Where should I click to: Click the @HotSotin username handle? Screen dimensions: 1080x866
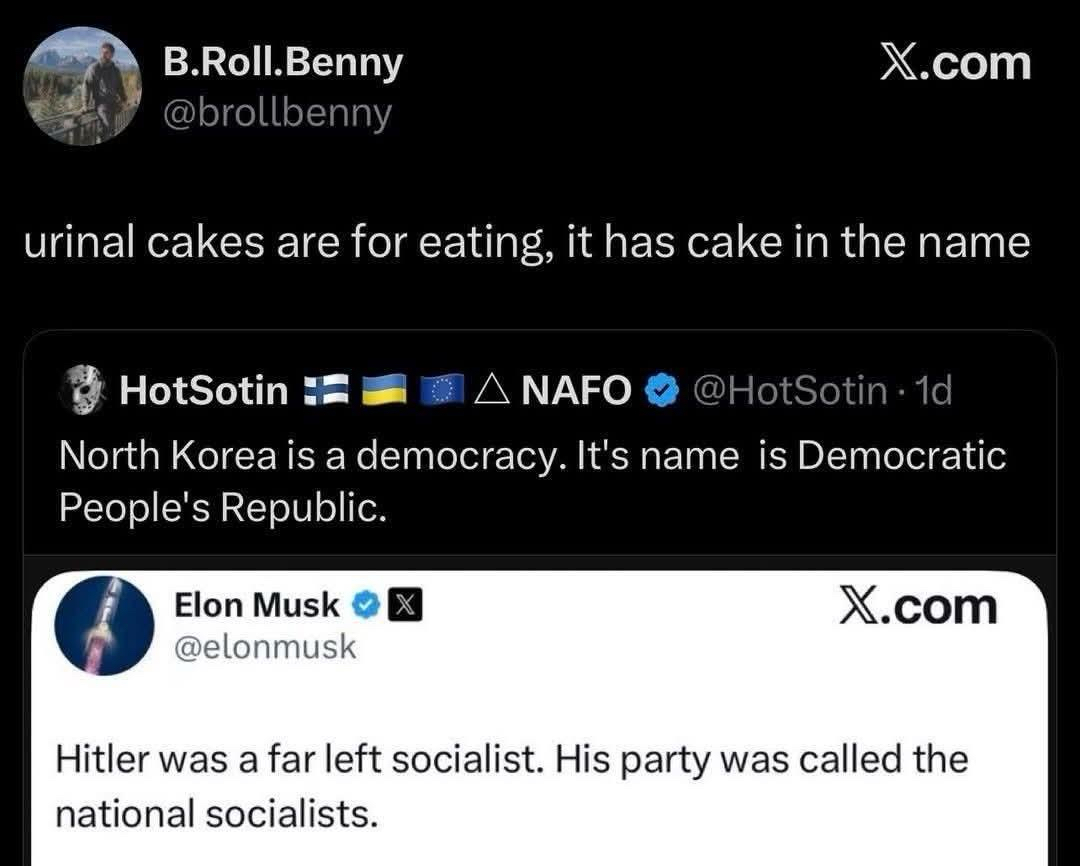point(783,391)
